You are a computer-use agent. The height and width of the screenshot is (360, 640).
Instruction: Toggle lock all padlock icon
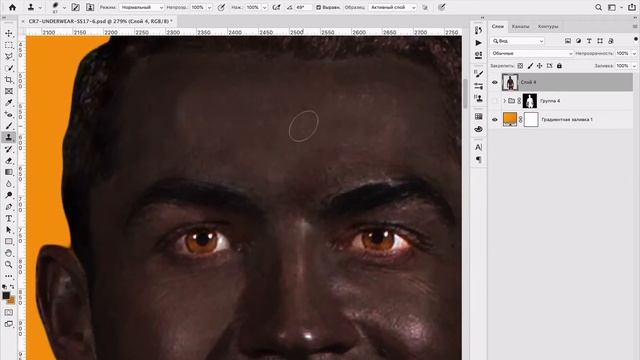coord(559,66)
